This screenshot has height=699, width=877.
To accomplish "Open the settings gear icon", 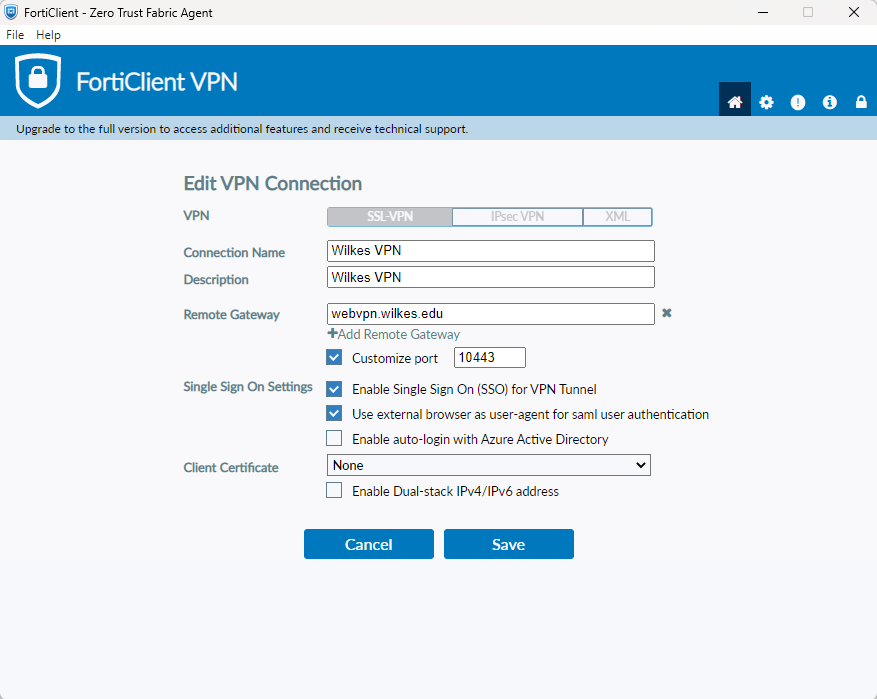I will click(766, 102).
